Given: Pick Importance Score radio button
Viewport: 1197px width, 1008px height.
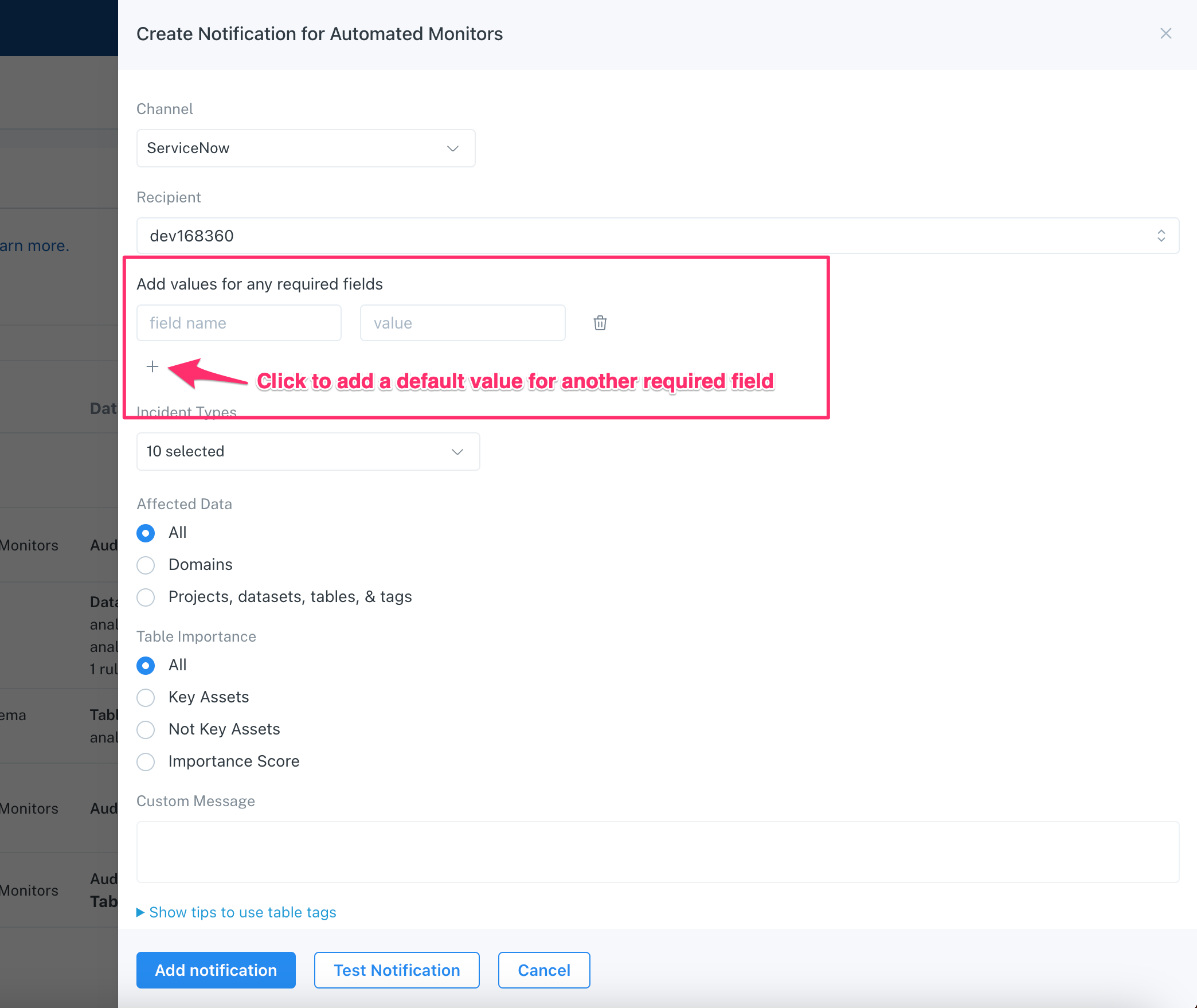Looking at the screenshot, I should pos(146,762).
